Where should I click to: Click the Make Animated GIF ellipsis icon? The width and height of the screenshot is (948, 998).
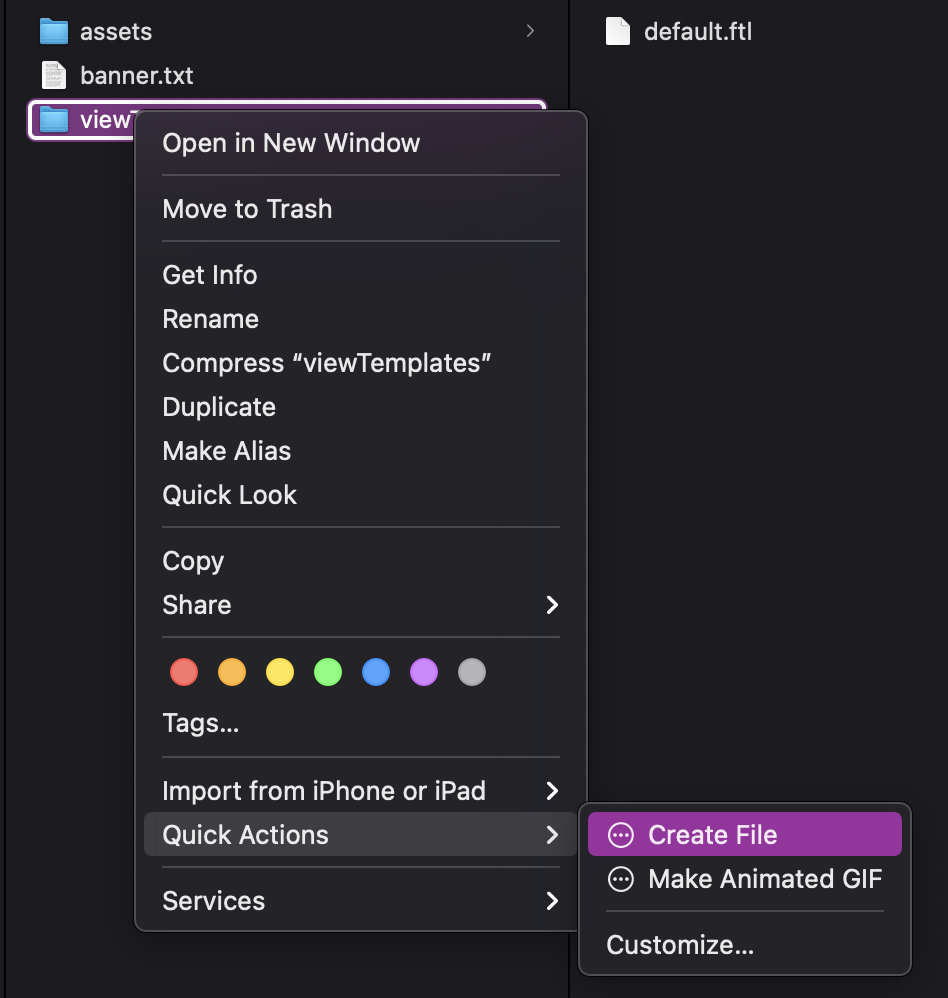(621, 879)
